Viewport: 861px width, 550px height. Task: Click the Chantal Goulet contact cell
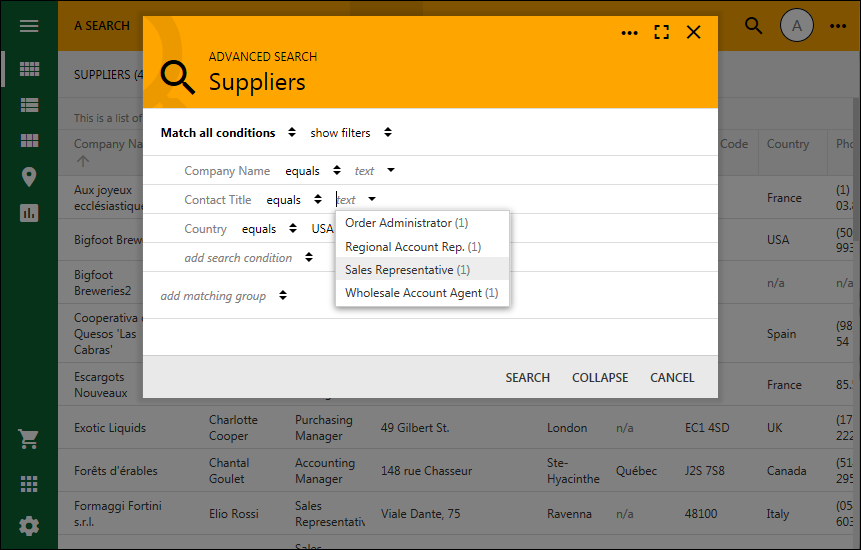click(228, 470)
